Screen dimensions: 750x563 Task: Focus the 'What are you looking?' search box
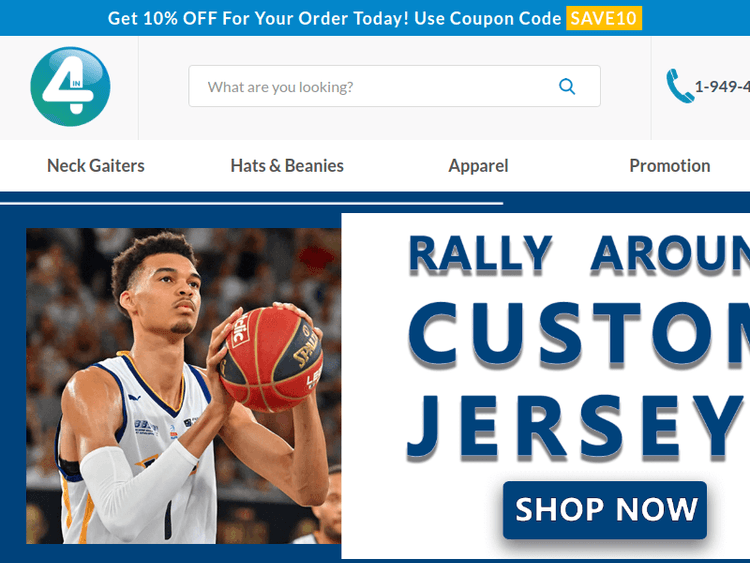tap(394, 86)
